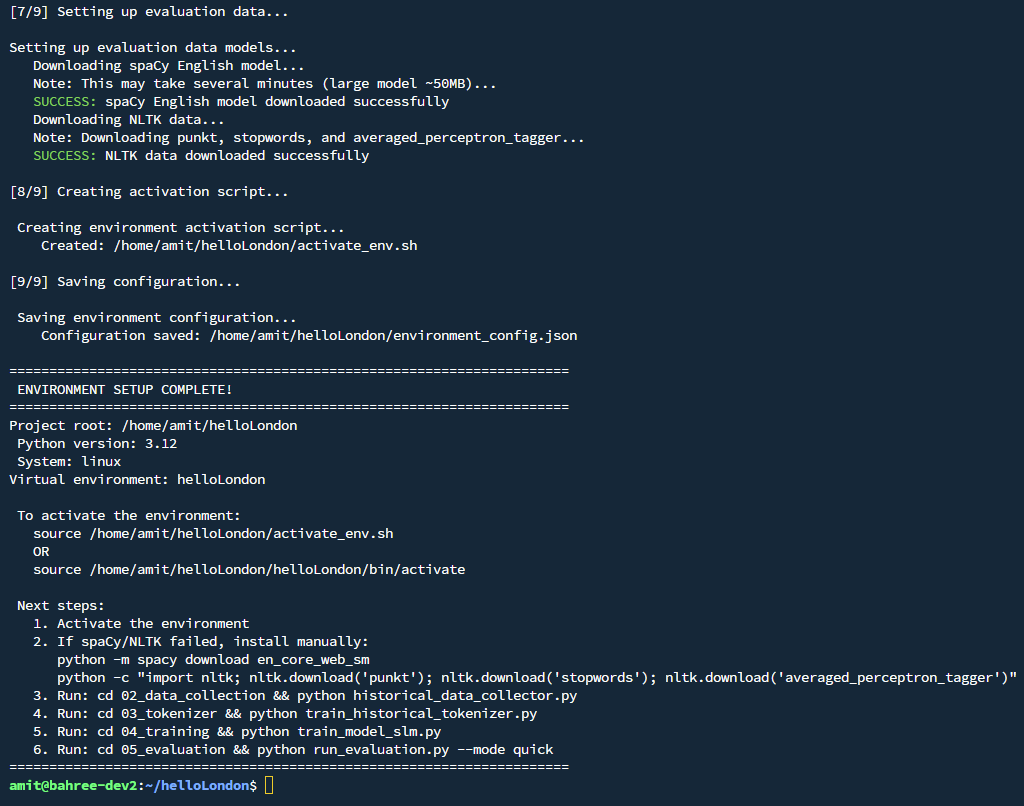This screenshot has height=806, width=1024.
Task: Click the Virtual environment: helloLondon line
Action: pos(137,480)
